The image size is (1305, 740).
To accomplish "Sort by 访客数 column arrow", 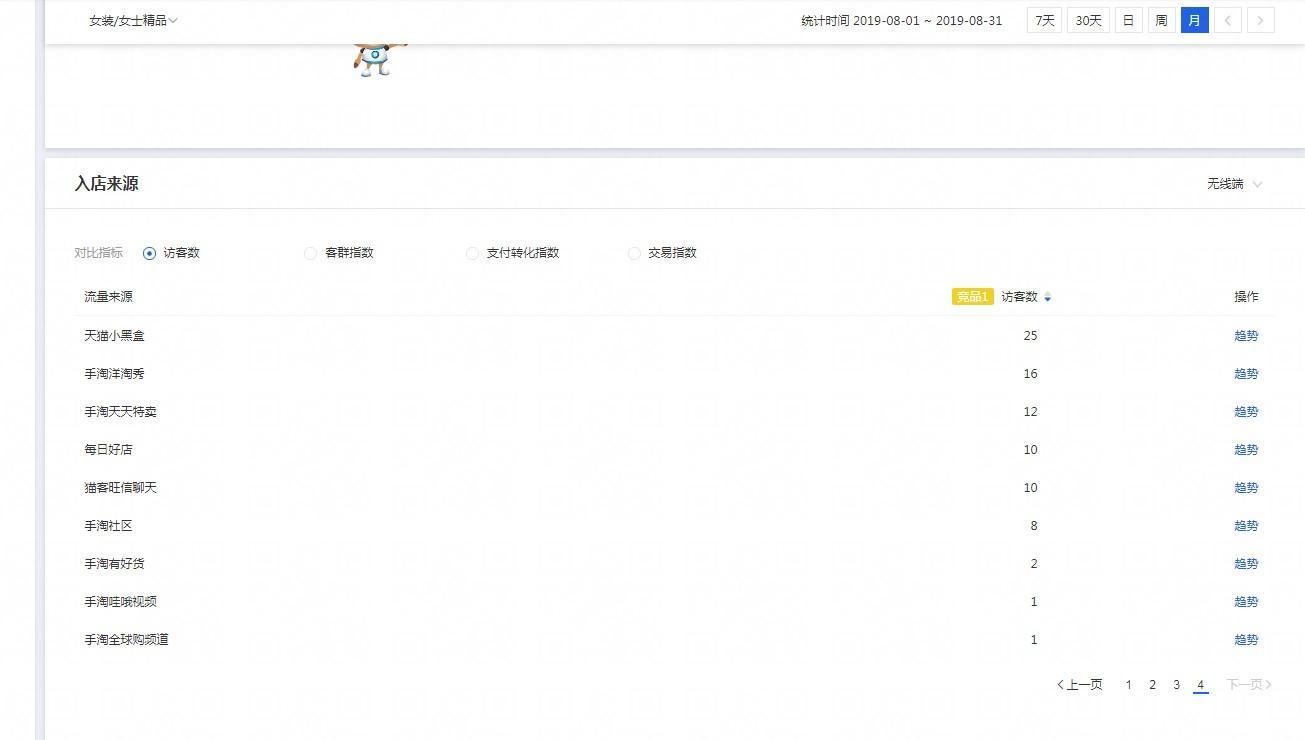I will tap(1047, 297).
